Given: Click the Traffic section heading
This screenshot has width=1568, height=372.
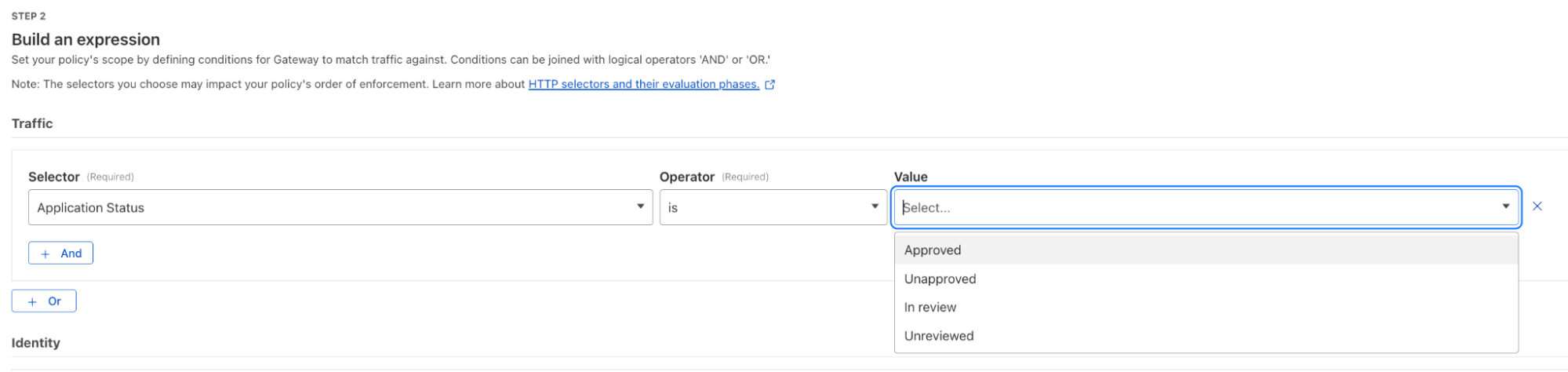Looking at the screenshot, I should tap(32, 123).
